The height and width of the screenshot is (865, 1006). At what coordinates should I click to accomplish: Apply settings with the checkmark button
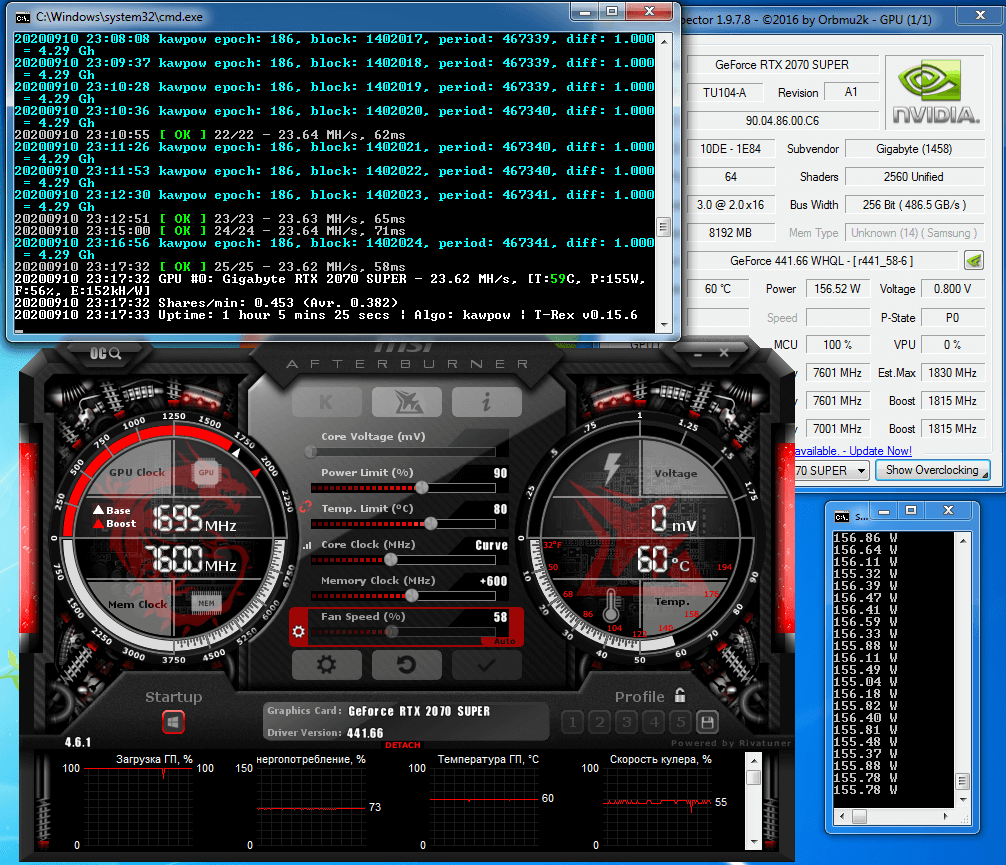pyautogui.click(x=486, y=665)
